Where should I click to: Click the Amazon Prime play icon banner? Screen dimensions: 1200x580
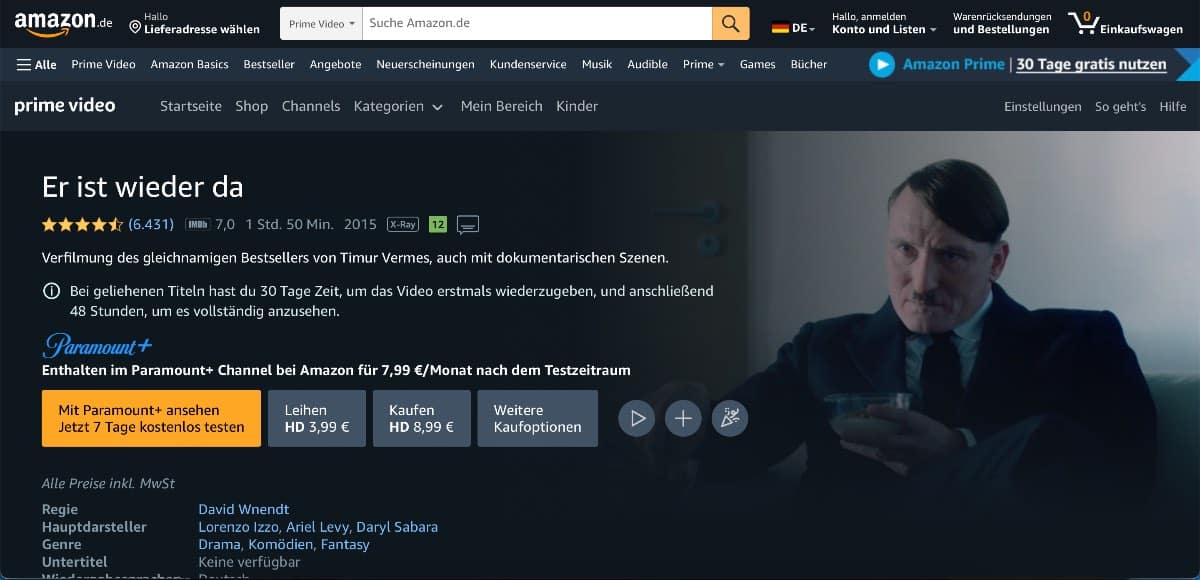tap(881, 64)
